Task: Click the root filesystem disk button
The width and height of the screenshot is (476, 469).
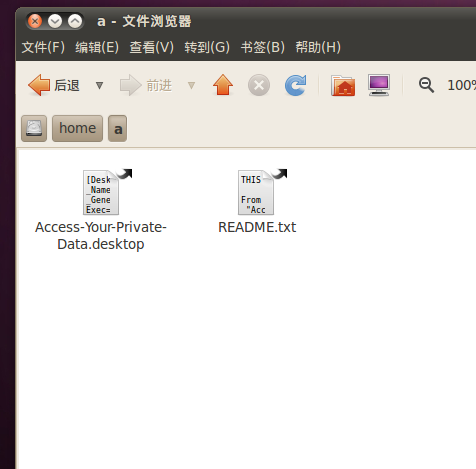Action: coord(34,128)
